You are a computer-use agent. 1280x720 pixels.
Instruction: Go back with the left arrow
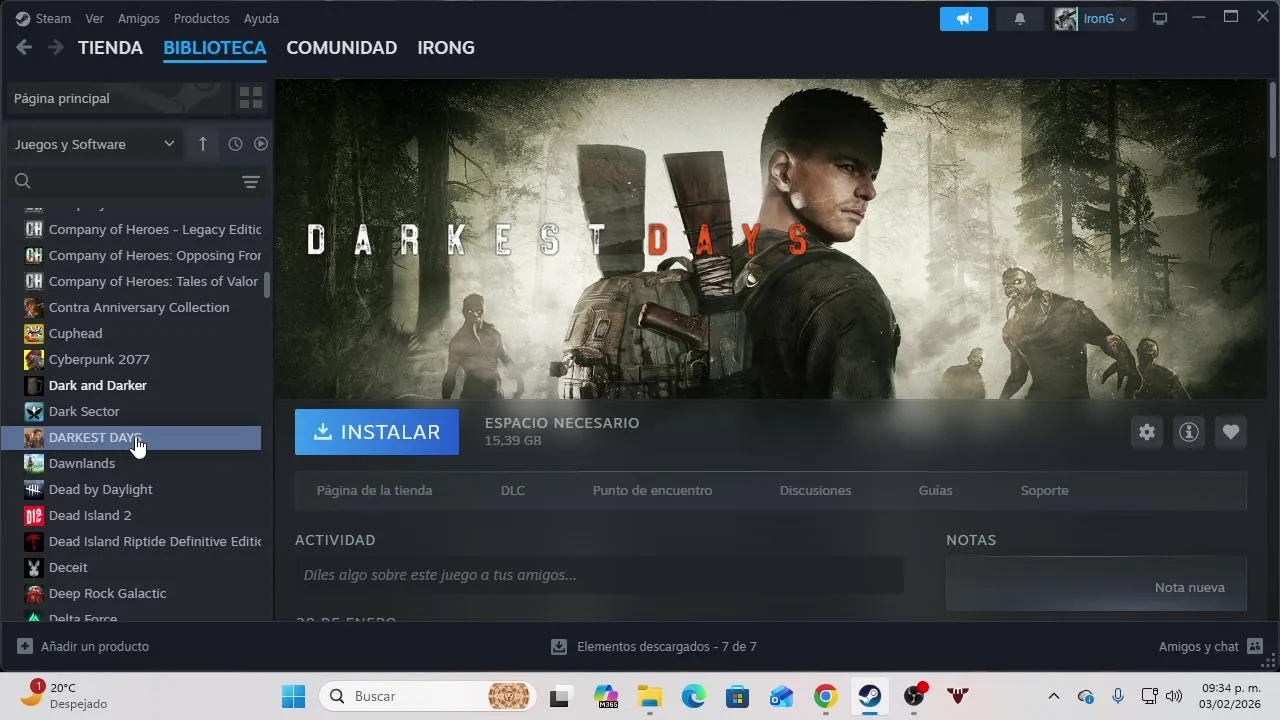coord(24,47)
